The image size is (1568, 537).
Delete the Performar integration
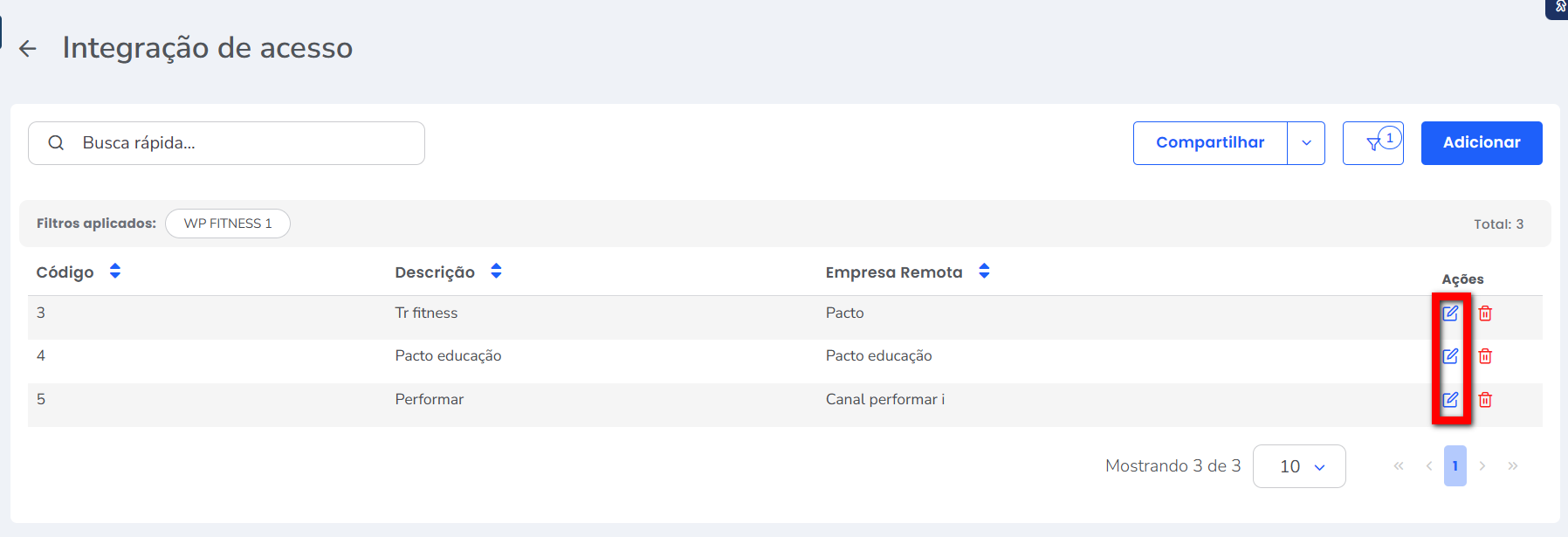pyautogui.click(x=1485, y=399)
